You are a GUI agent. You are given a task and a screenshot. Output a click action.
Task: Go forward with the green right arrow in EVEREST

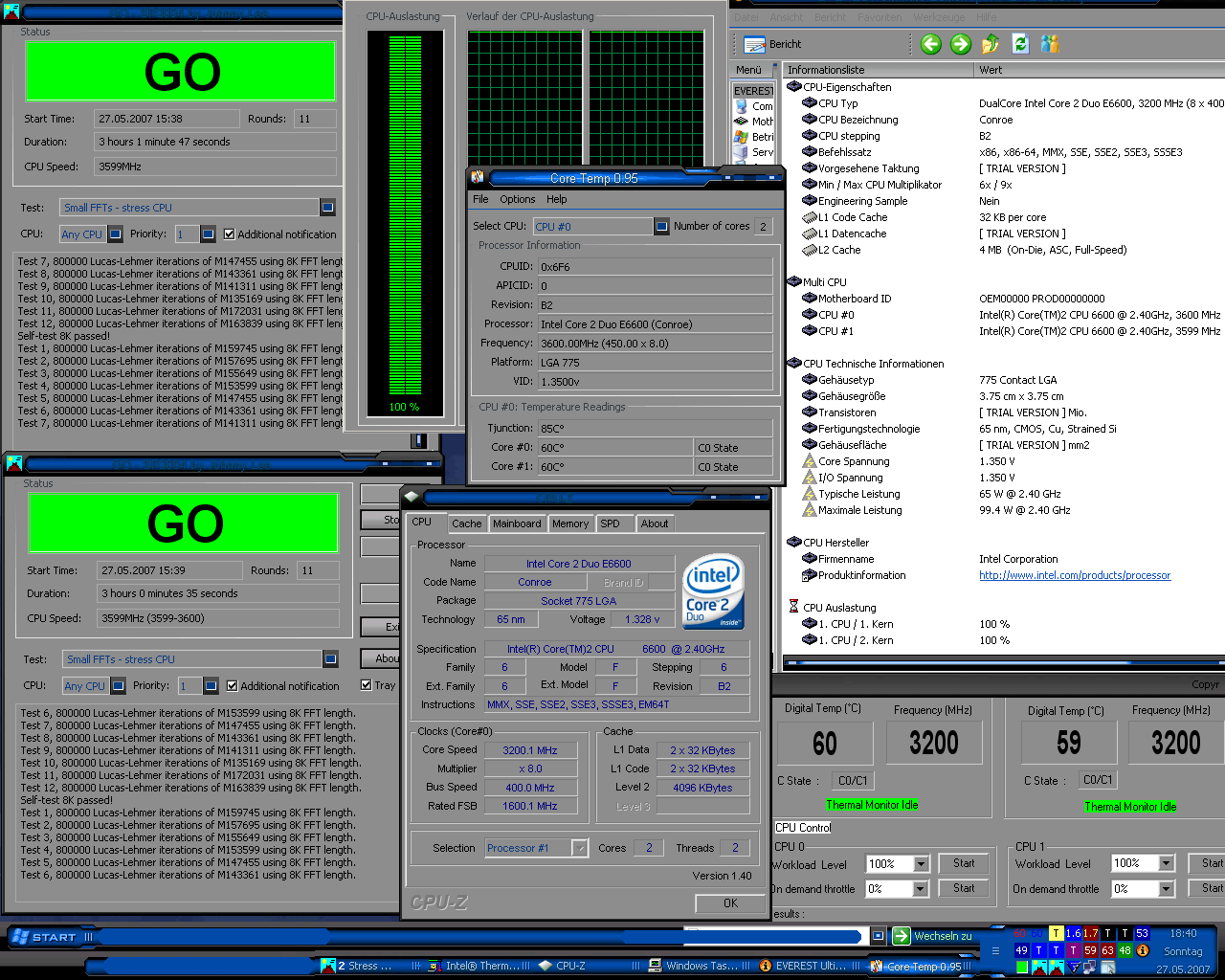pyautogui.click(x=960, y=44)
